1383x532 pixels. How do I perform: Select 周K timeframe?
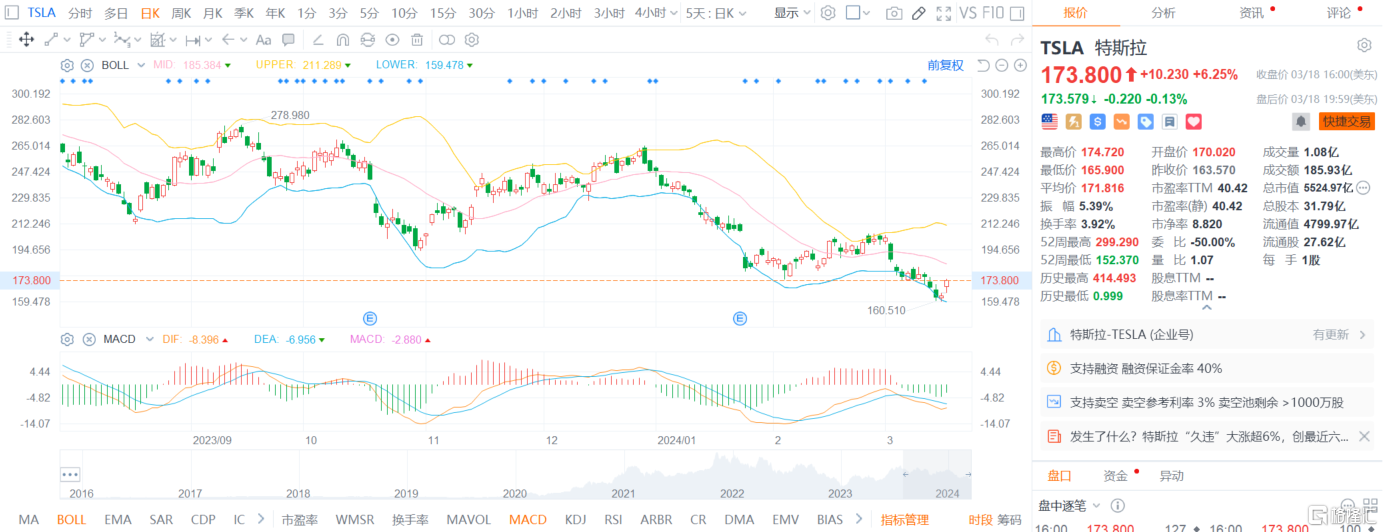(181, 13)
